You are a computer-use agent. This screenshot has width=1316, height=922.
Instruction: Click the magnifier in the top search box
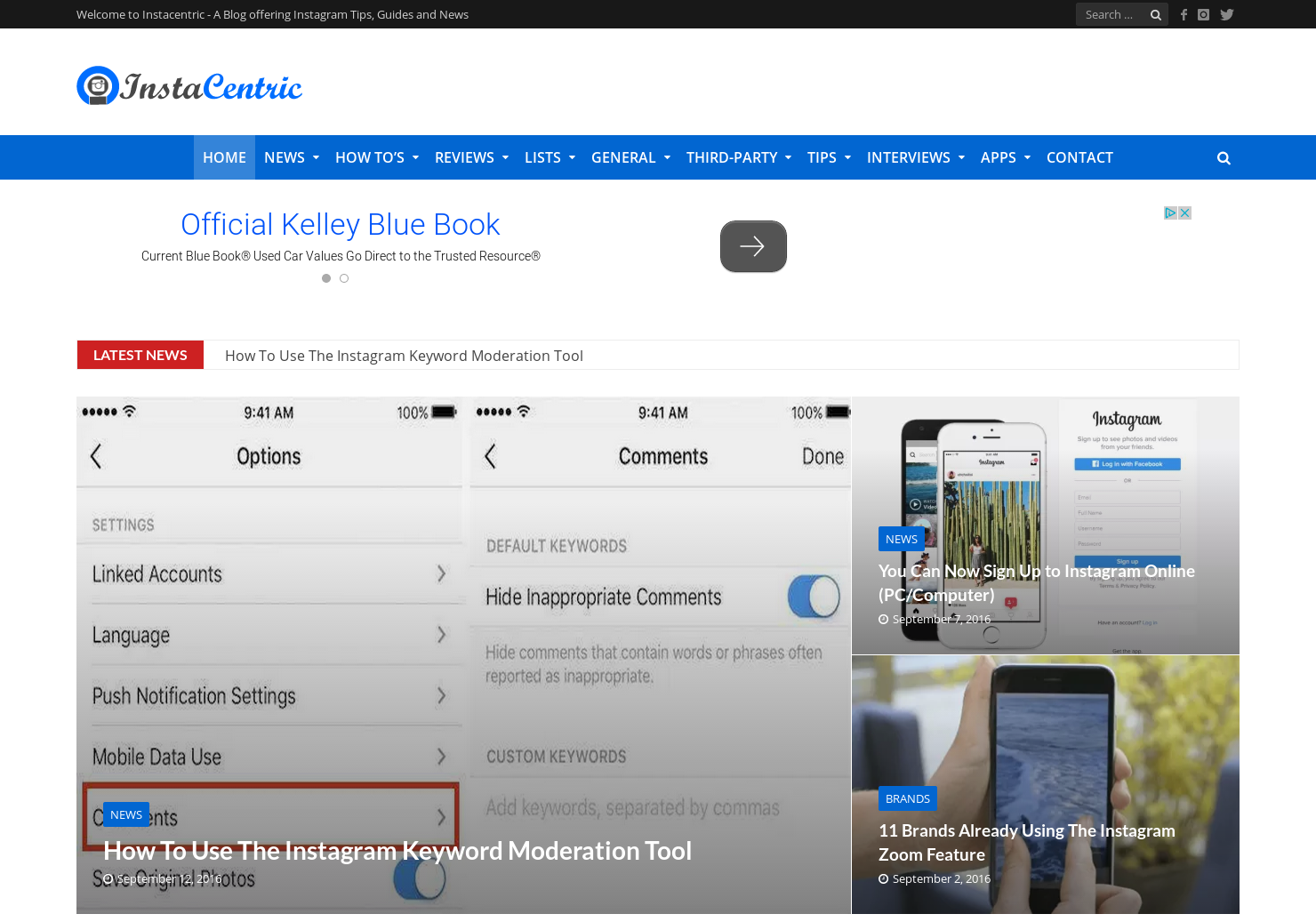(x=1155, y=14)
